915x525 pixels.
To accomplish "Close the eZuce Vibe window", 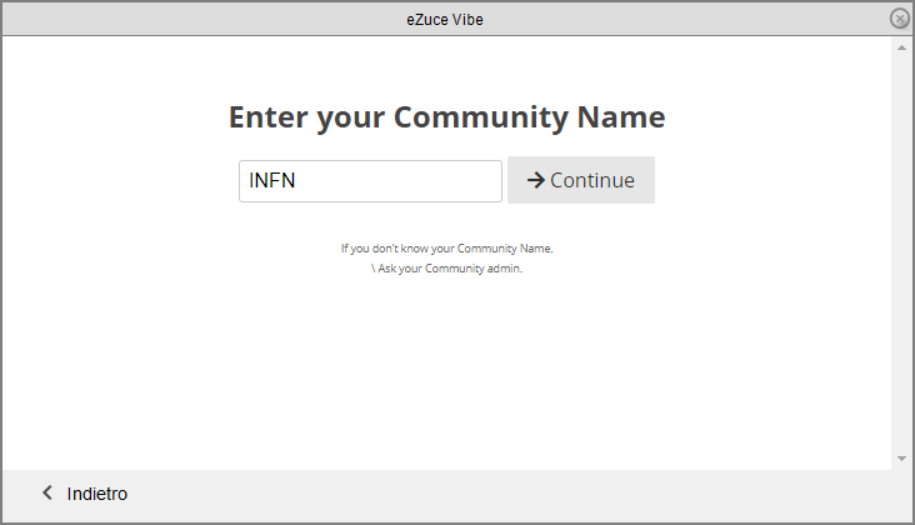I will [x=899, y=19].
